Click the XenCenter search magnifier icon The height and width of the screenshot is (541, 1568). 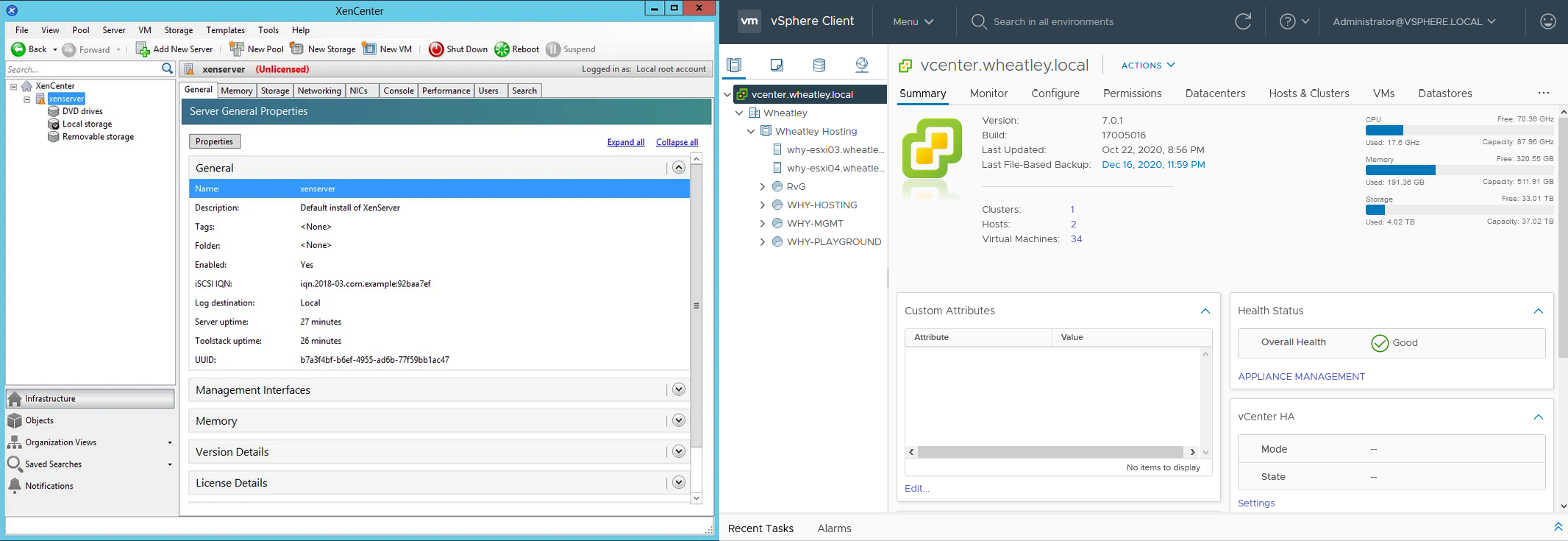[x=167, y=69]
